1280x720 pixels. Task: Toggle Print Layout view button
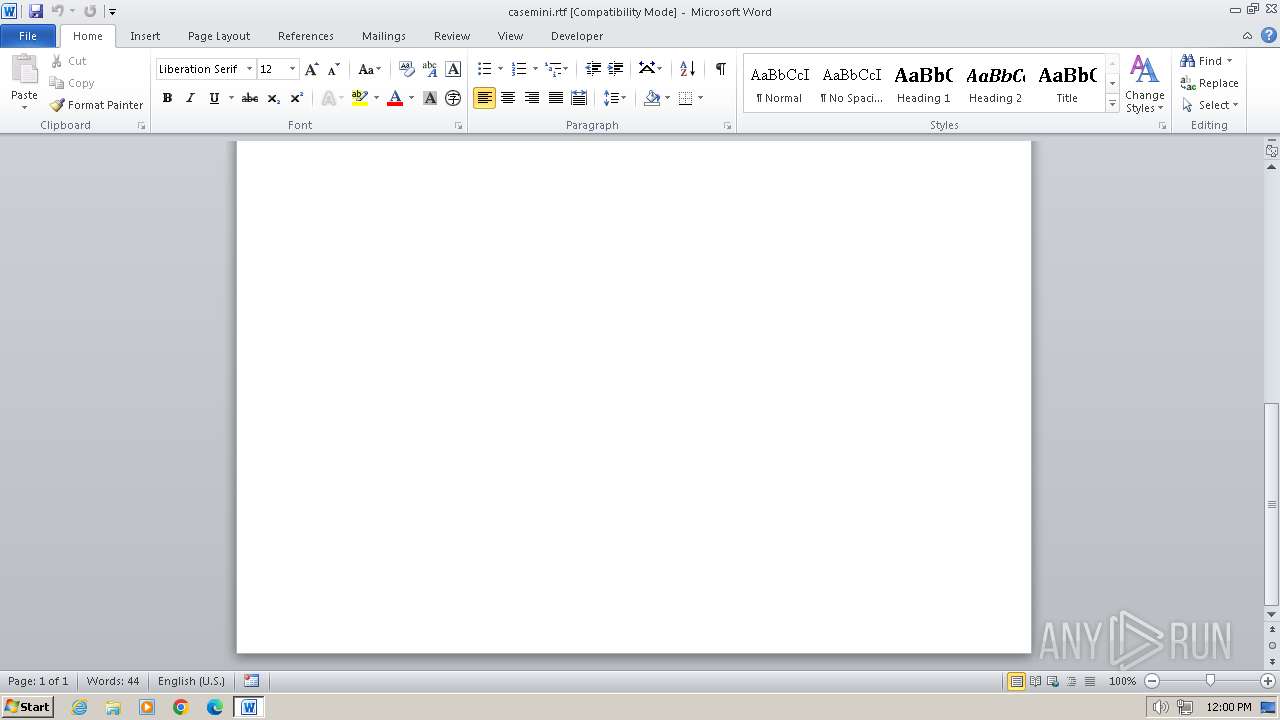[1016, 681]
